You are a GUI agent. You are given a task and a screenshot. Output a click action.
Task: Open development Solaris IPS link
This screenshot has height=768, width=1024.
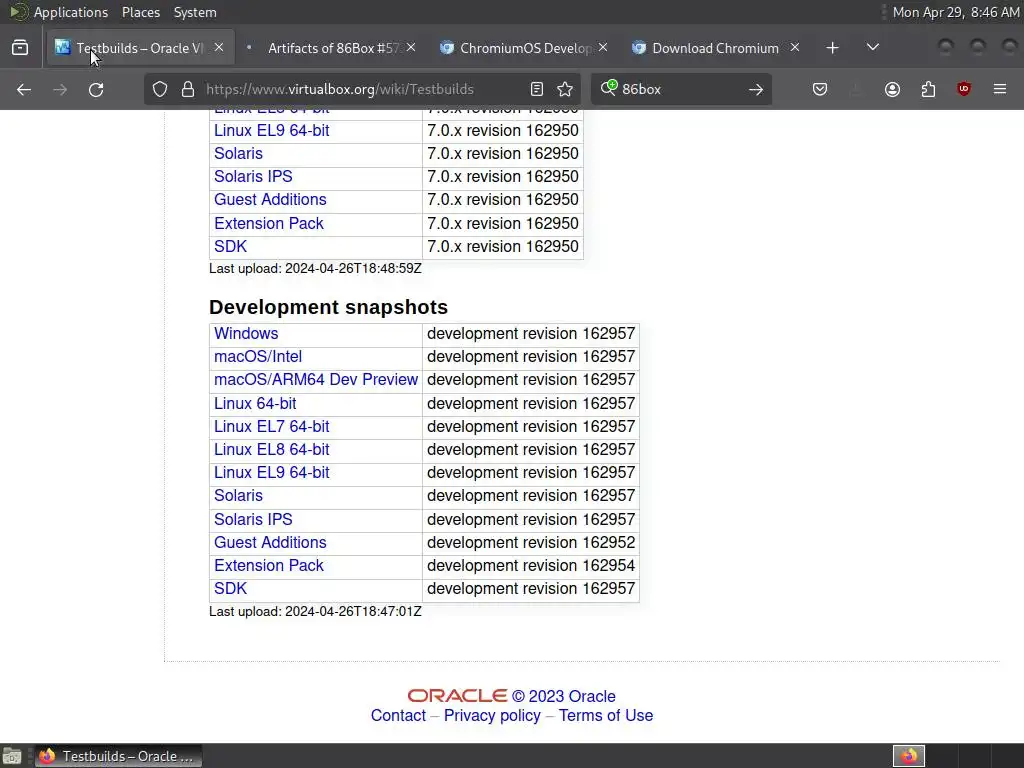[x=253, y=519]
